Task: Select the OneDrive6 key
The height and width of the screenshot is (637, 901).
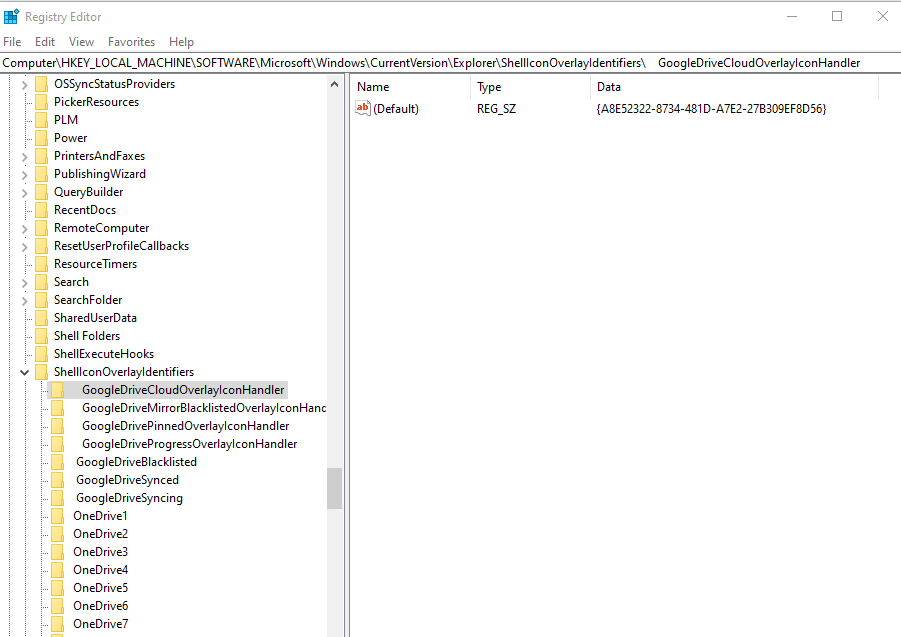Action: (101, 606)
